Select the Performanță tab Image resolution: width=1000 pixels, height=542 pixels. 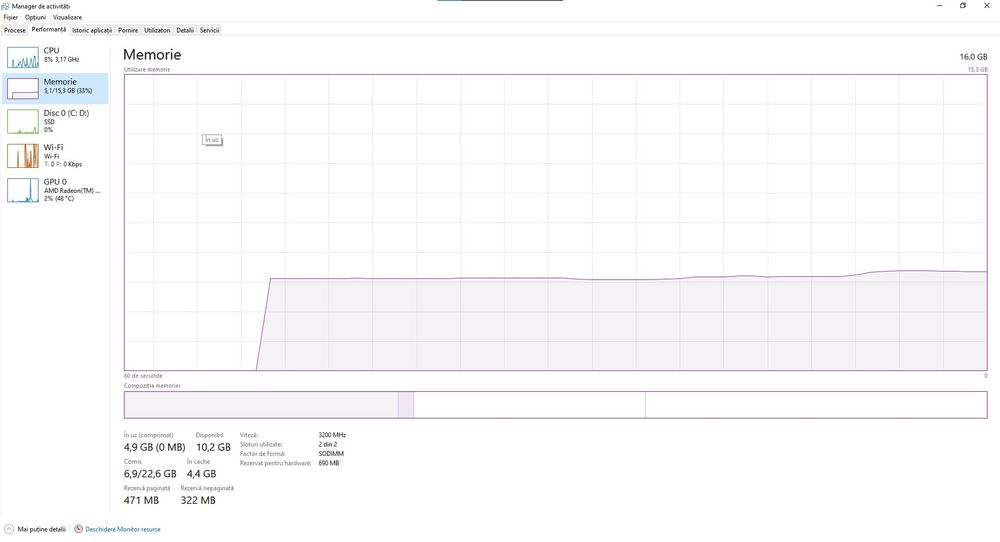(48, 29)
